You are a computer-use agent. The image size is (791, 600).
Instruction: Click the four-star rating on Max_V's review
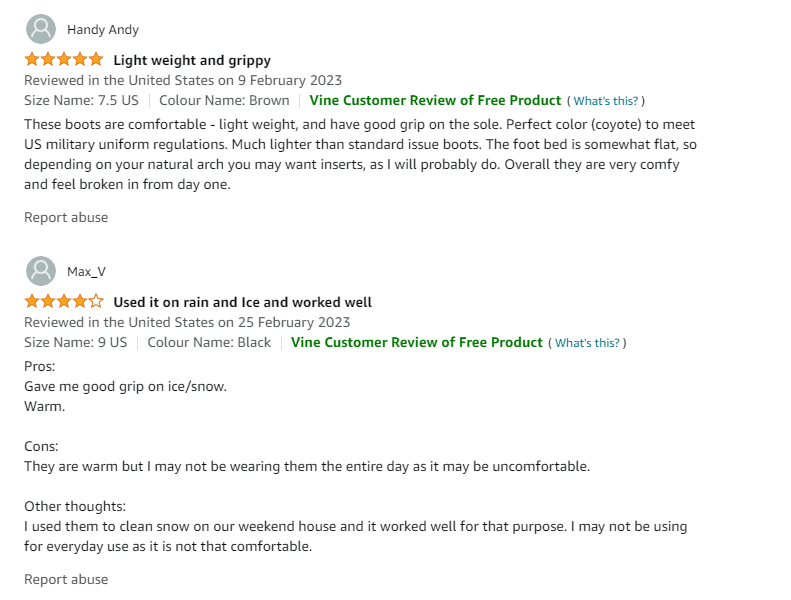pyautogui.click(x=64, y=302)
